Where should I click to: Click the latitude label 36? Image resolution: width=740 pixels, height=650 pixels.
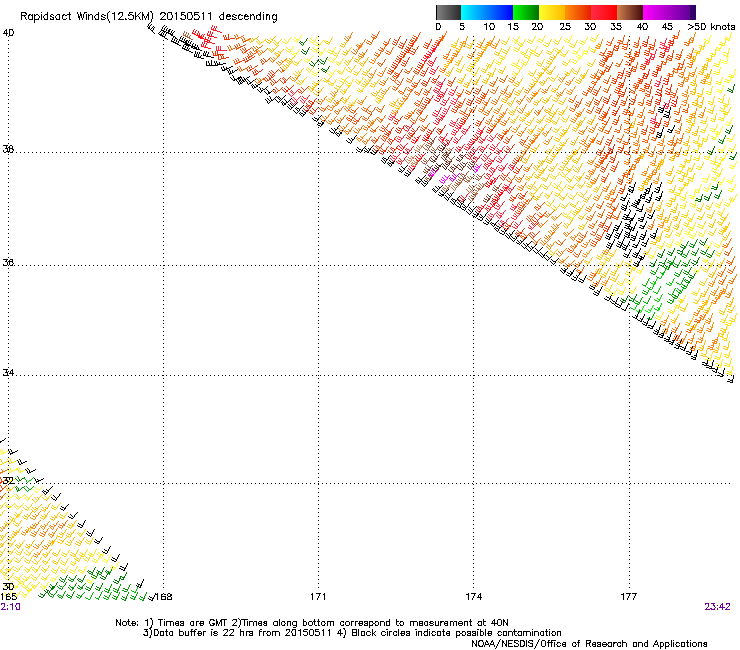tap(8, 262)
